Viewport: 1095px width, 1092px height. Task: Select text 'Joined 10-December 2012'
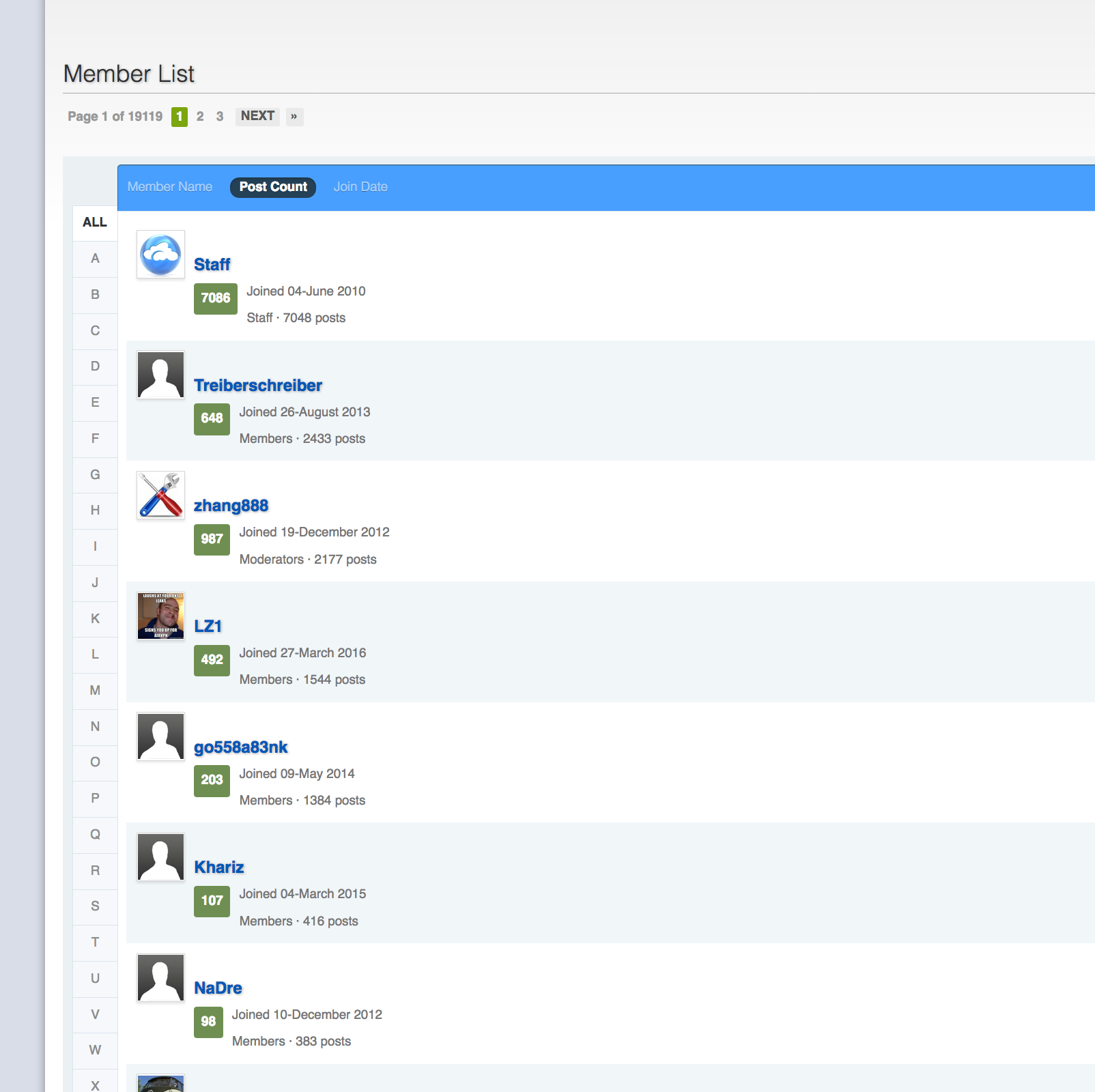coord(307,1015)
